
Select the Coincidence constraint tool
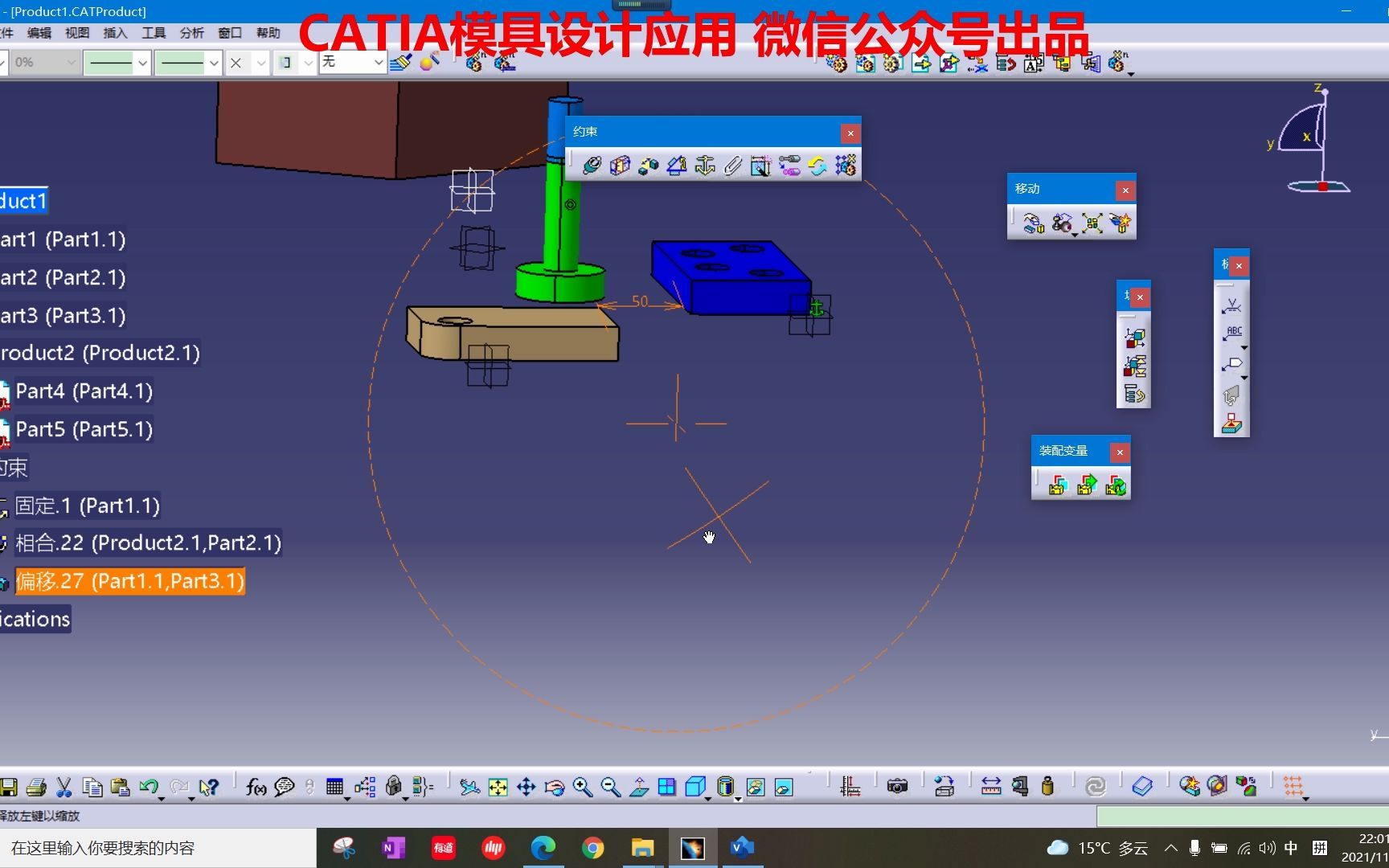tap(592, 166)
